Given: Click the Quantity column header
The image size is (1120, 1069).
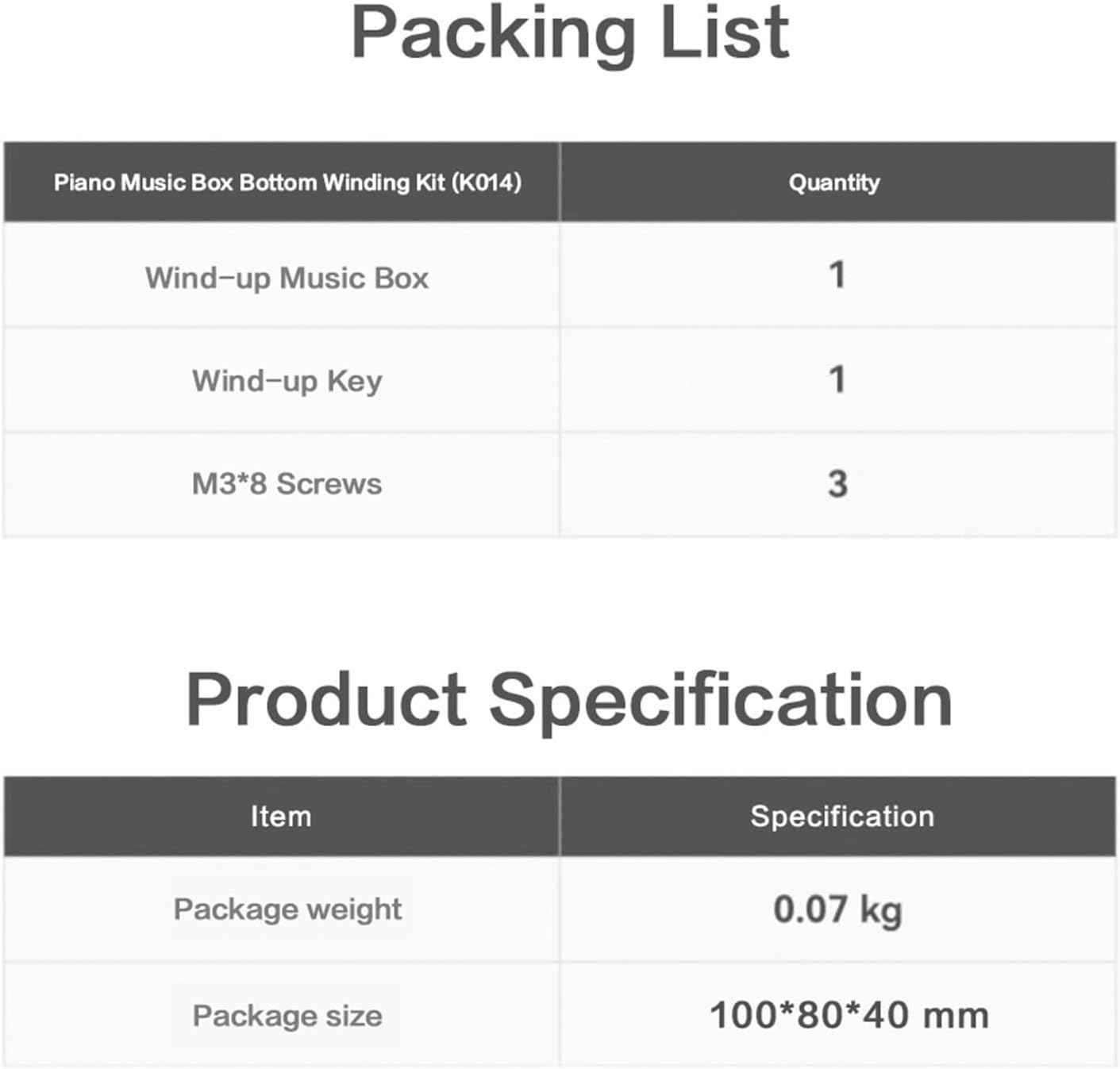Looking at the screenshot, I should point(834,183).
